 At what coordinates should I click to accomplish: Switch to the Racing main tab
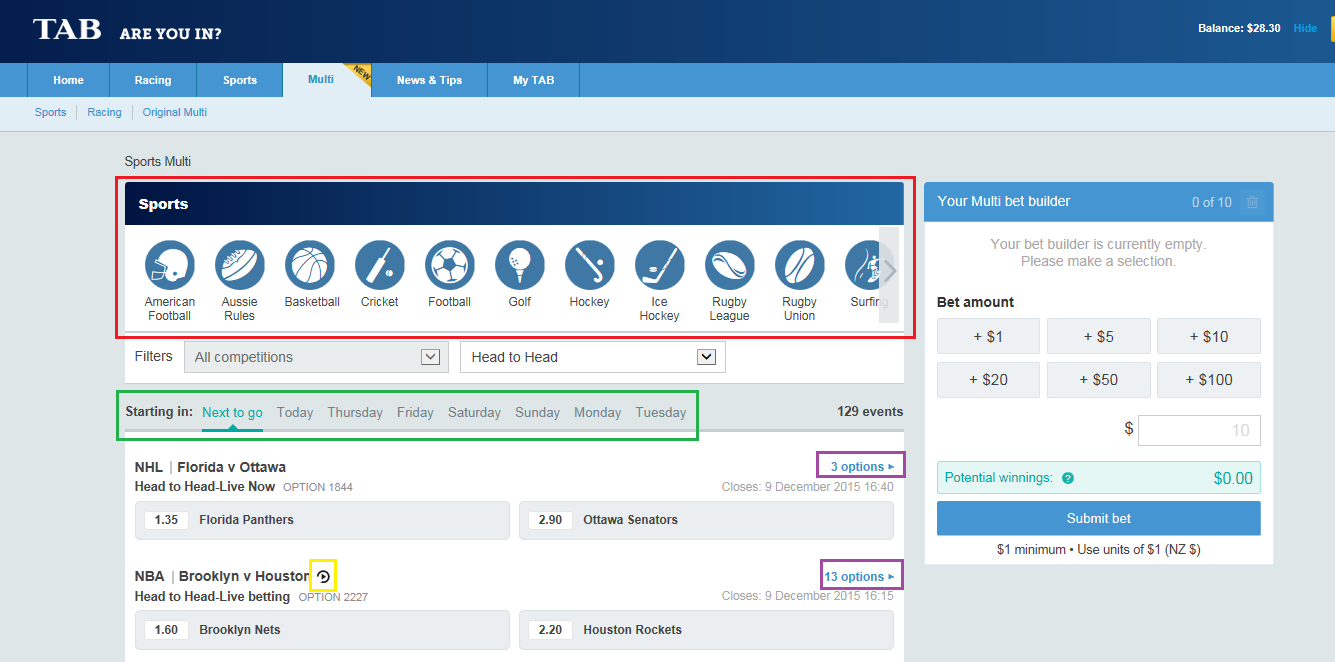click(x=153, y=80)
